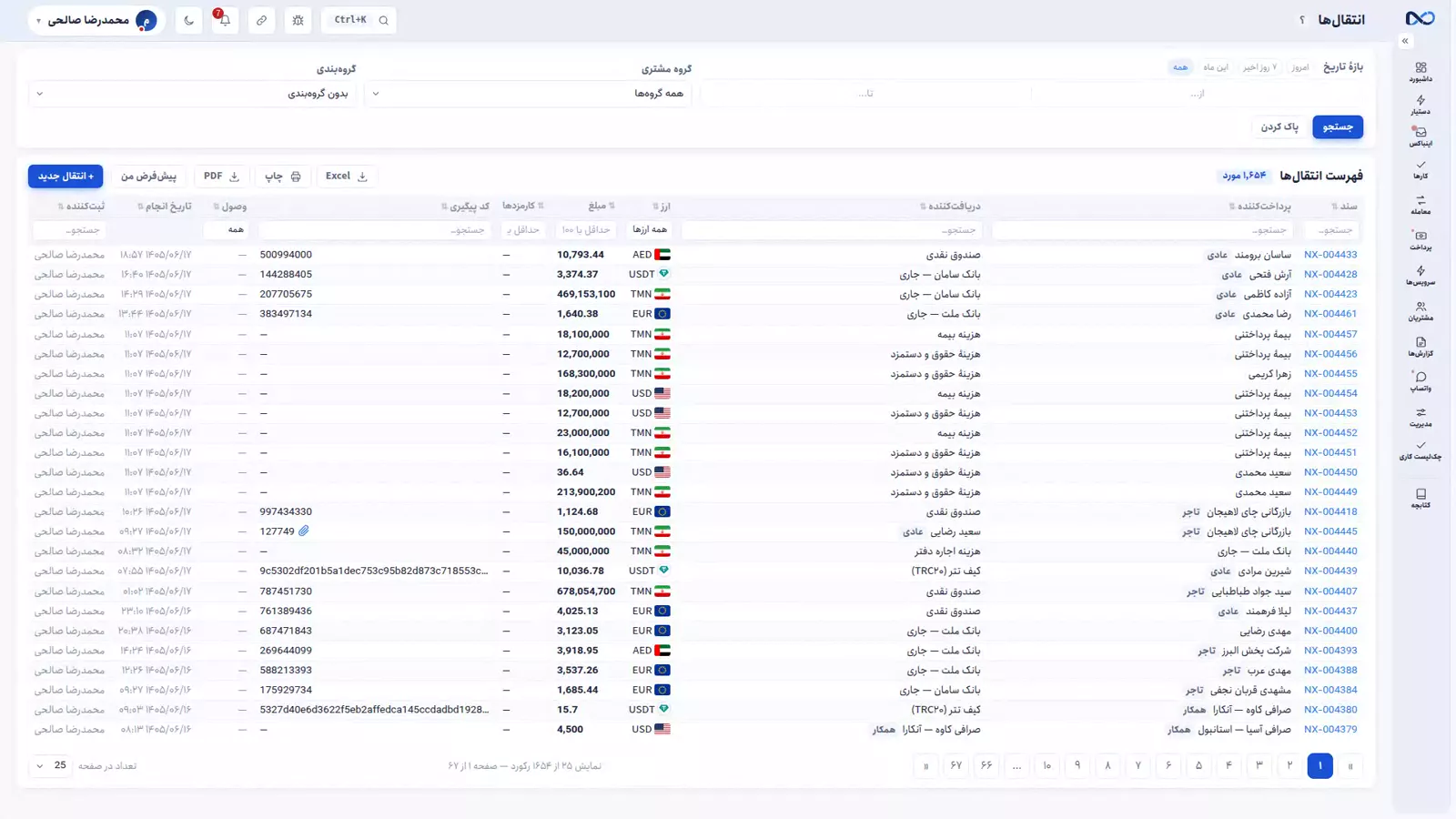Click the bug report icon

298,20
